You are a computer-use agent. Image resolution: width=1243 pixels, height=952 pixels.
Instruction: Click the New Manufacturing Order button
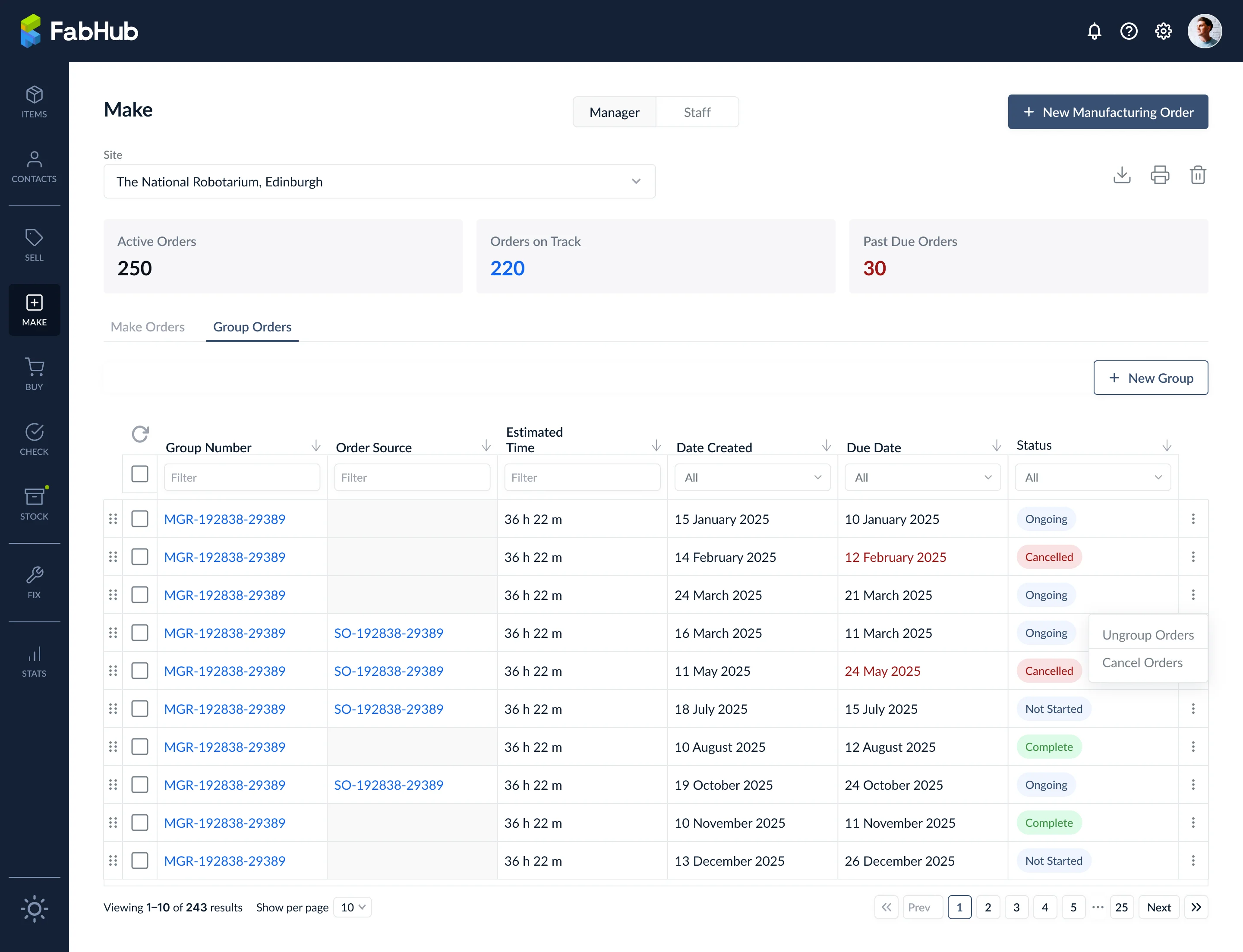[x=1107, y=112]
